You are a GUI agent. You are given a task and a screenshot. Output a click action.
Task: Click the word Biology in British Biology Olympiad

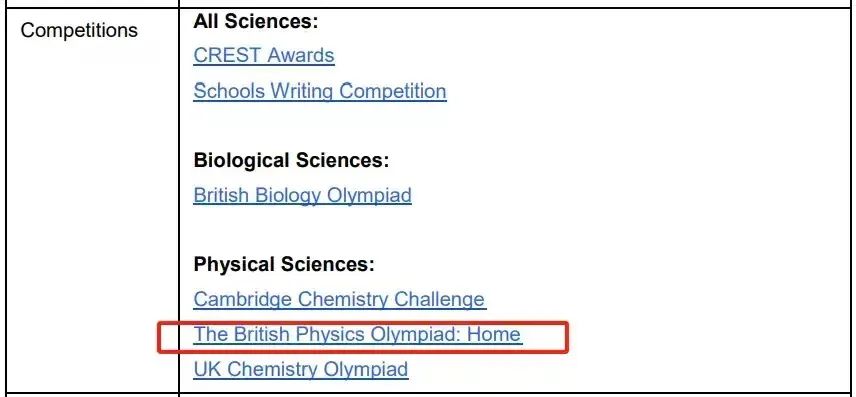[287, 195]
